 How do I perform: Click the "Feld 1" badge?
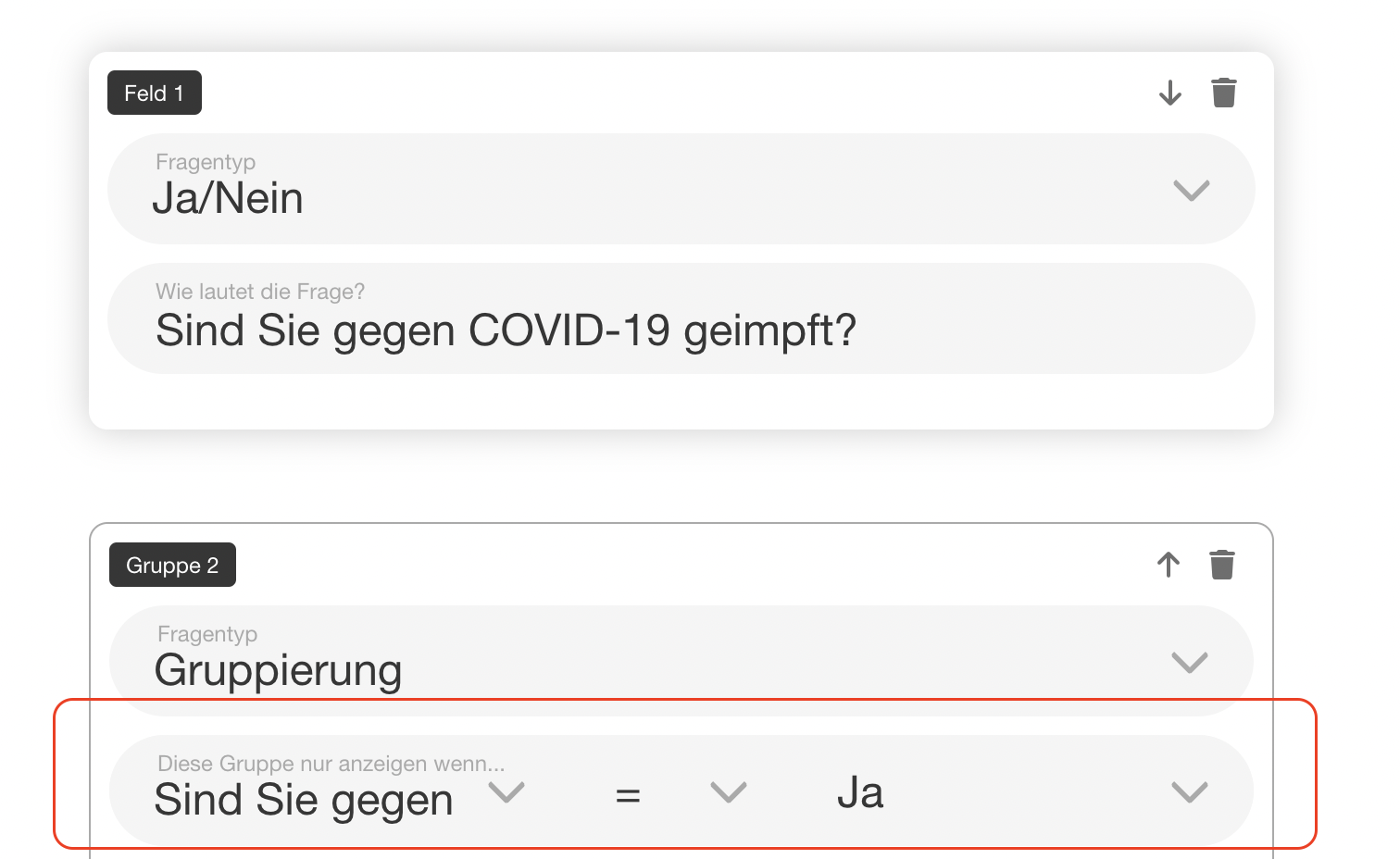pos(155,93)
